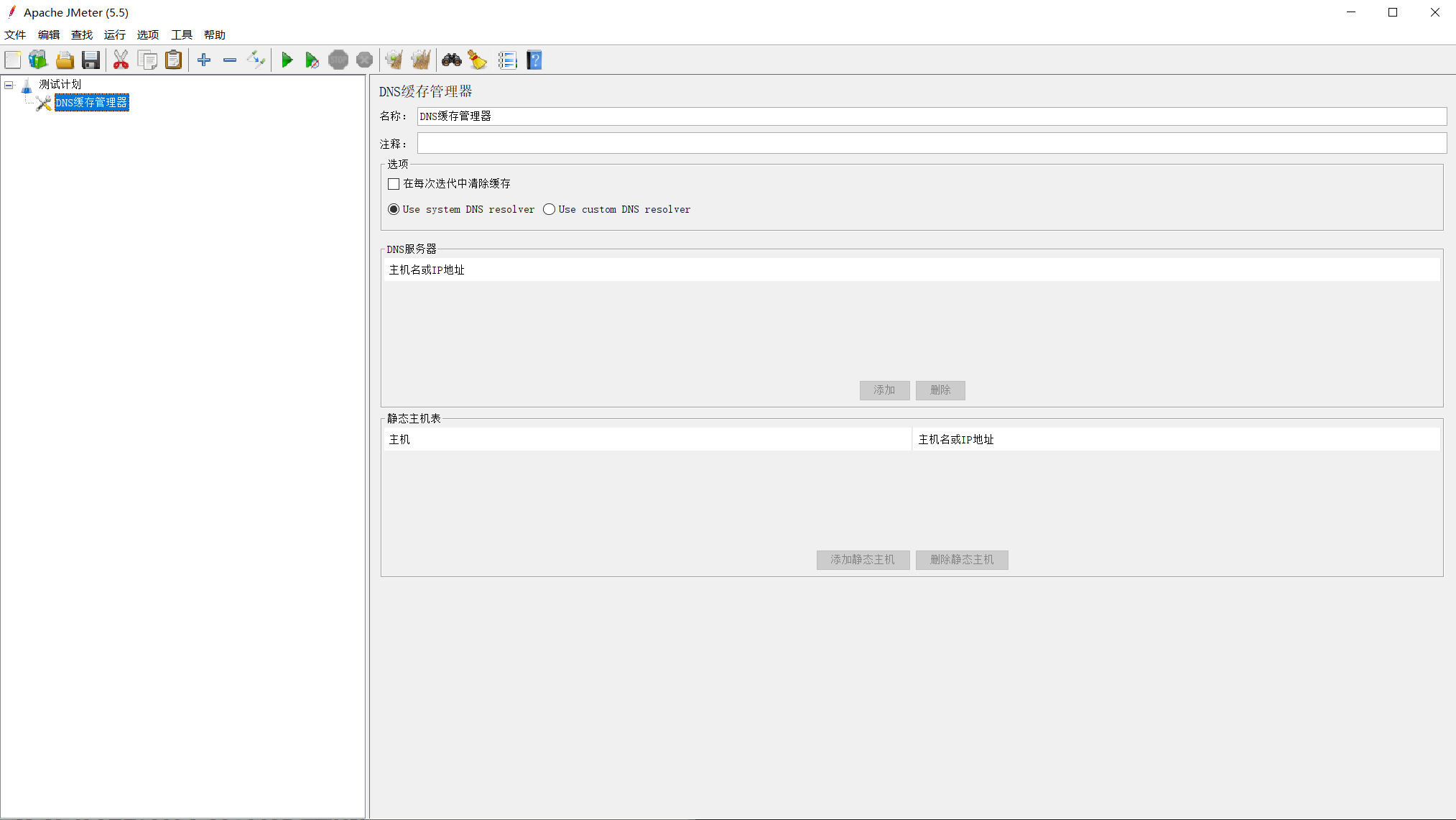This screenshot has height=820, width=1456.
Task: Select Use custom DNS resolver radio
Action: point(550,209)
